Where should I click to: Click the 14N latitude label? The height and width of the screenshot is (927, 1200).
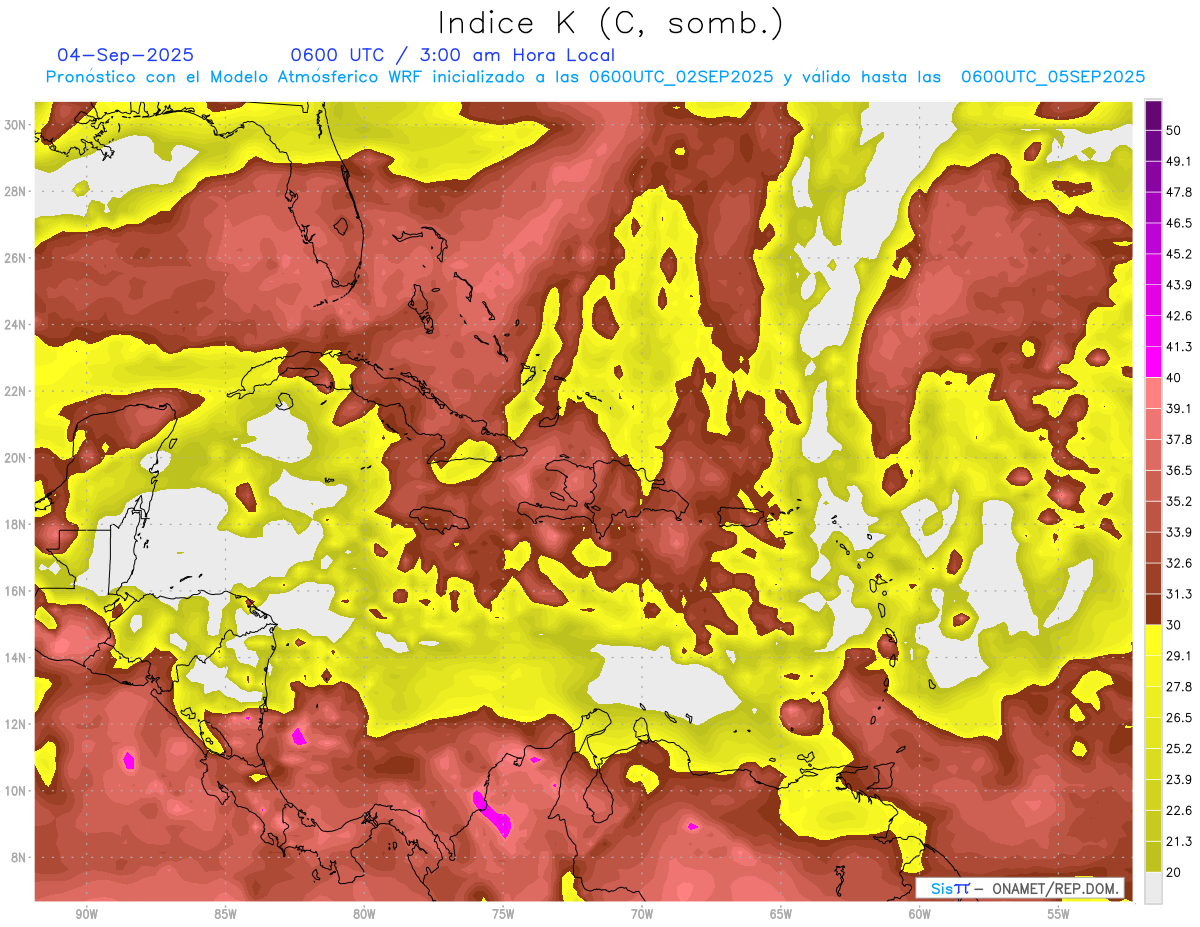(15, 657)
